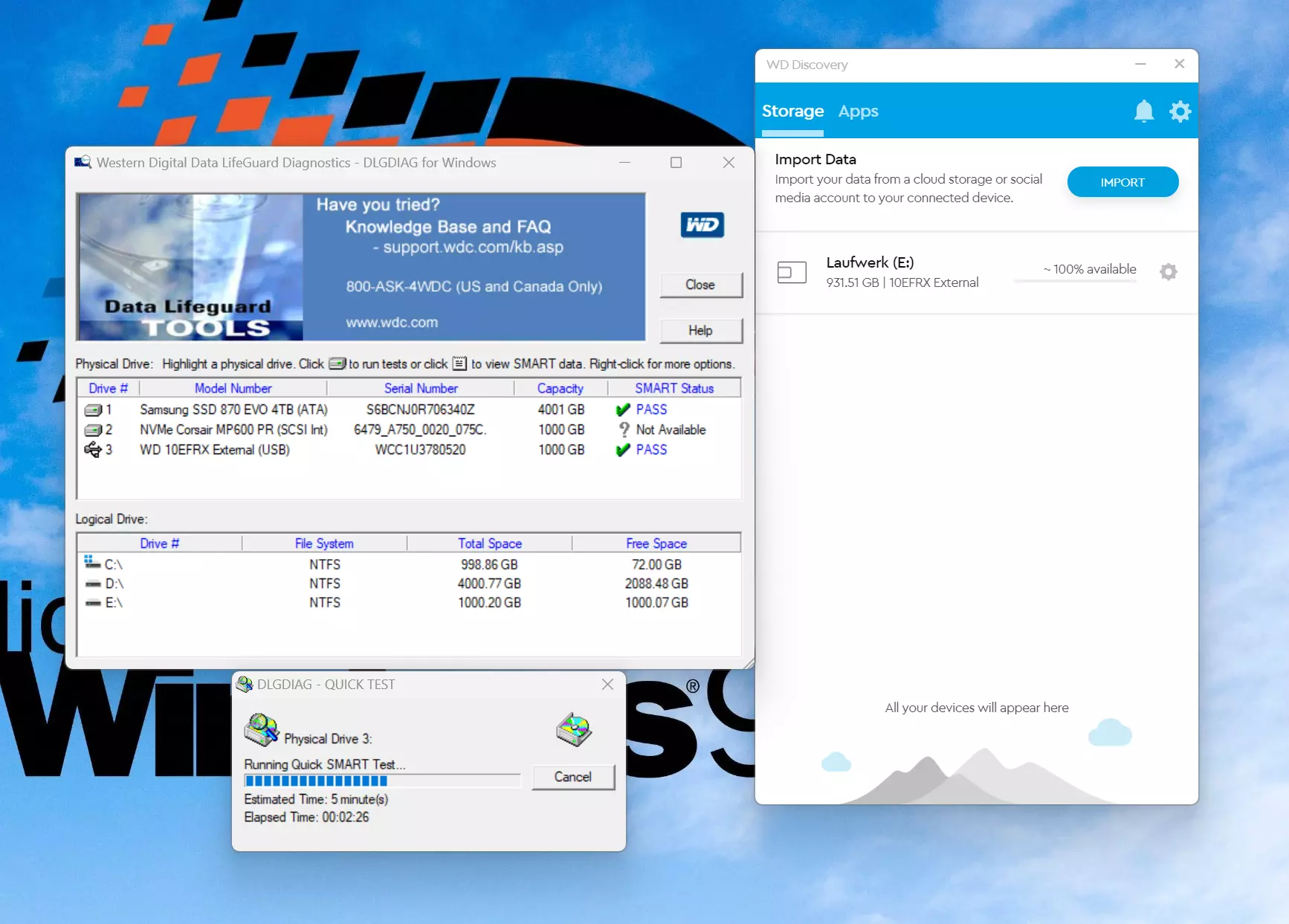1289x924 pixels.
Task: Click the www.wdc.com banner text
Action: pos(392,323)
